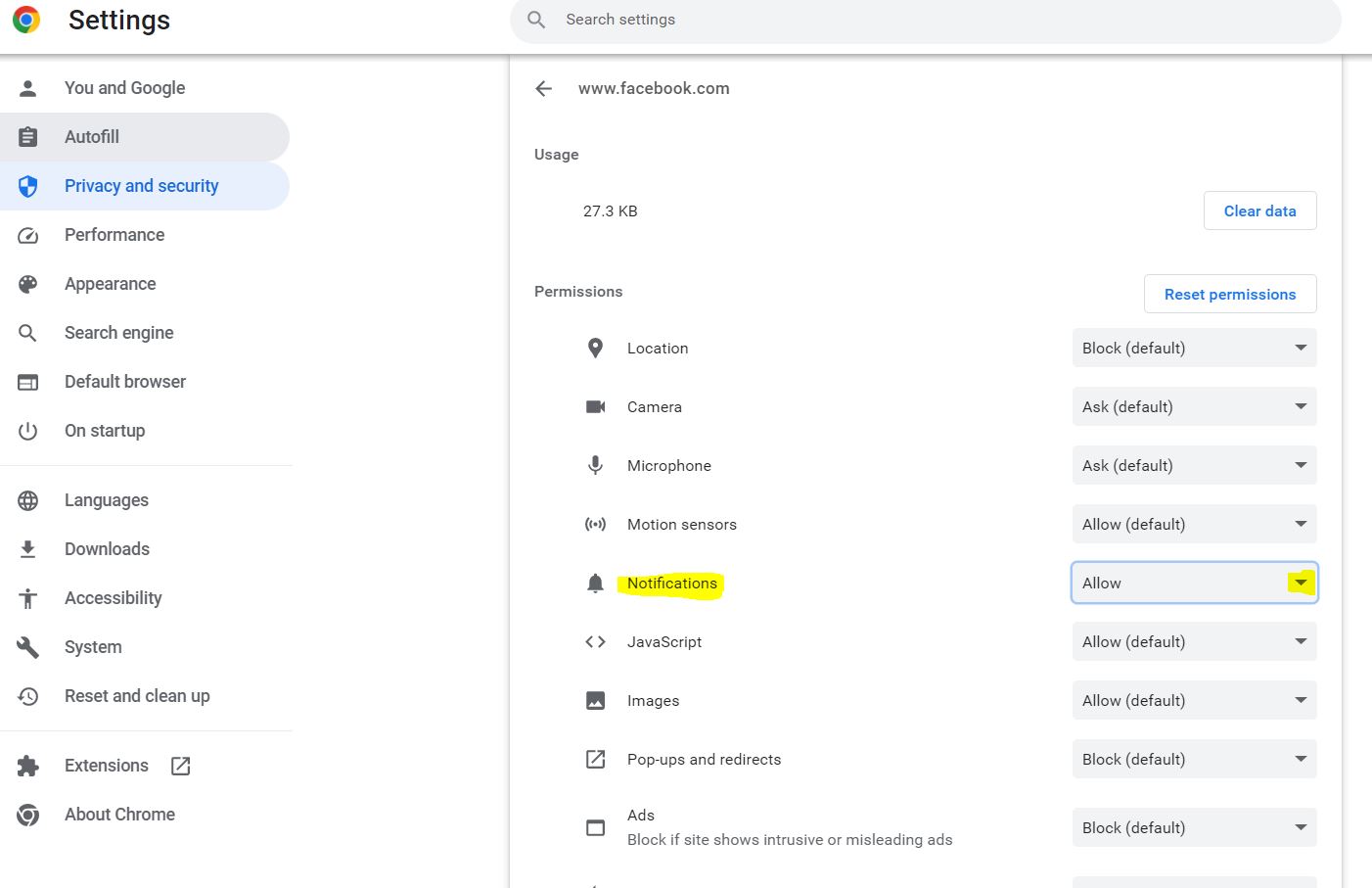1372x888 pixels.
Task: Open Languages settings
Action: click(145, 500)
